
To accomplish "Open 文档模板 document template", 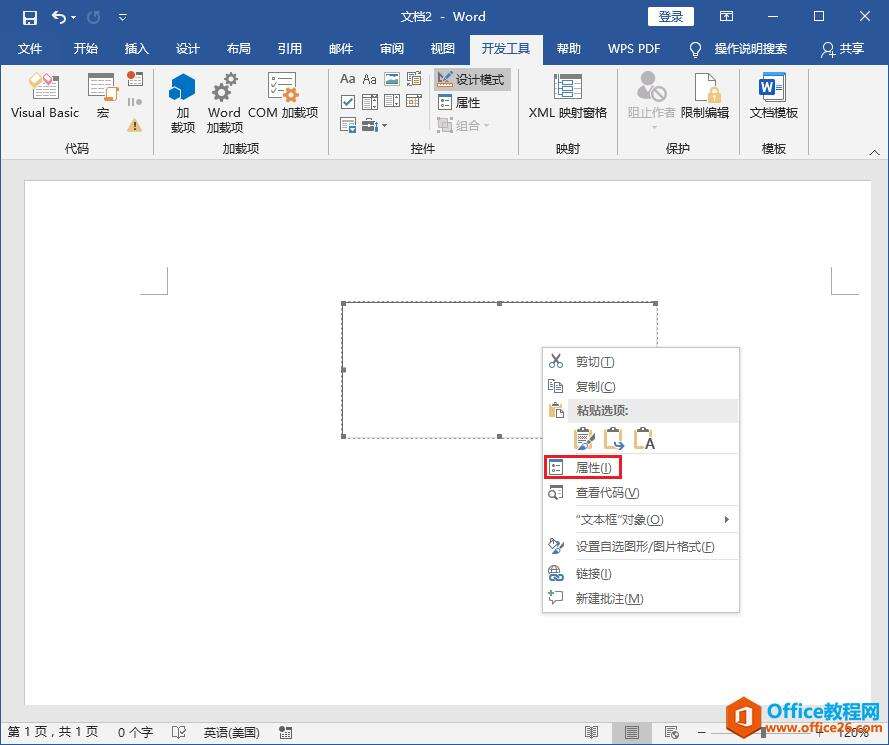I will pos(773,96).
